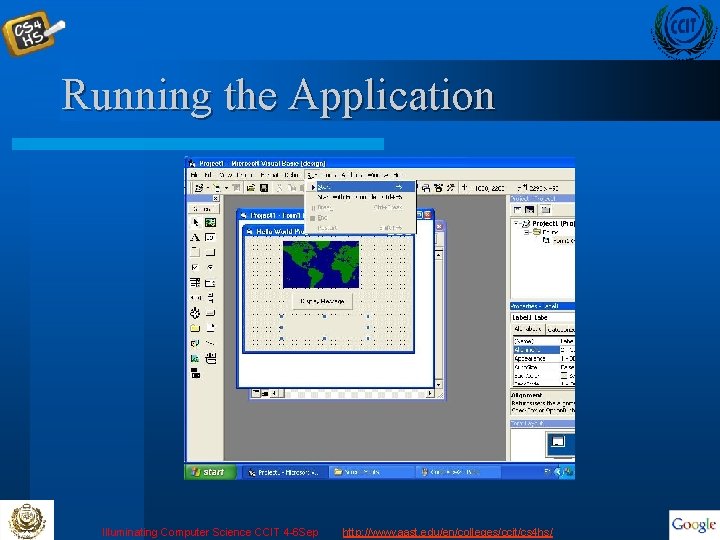Click the Menu Editor toolbar icon

(236, 188)
